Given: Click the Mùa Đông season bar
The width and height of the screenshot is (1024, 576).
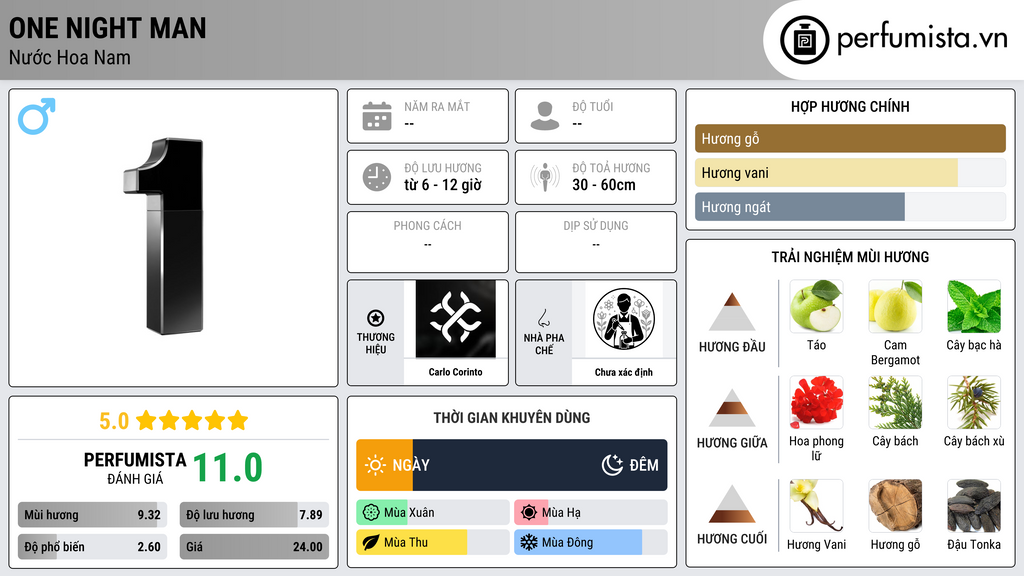Looking at the screenshot, I should click(x=590, y=542).
